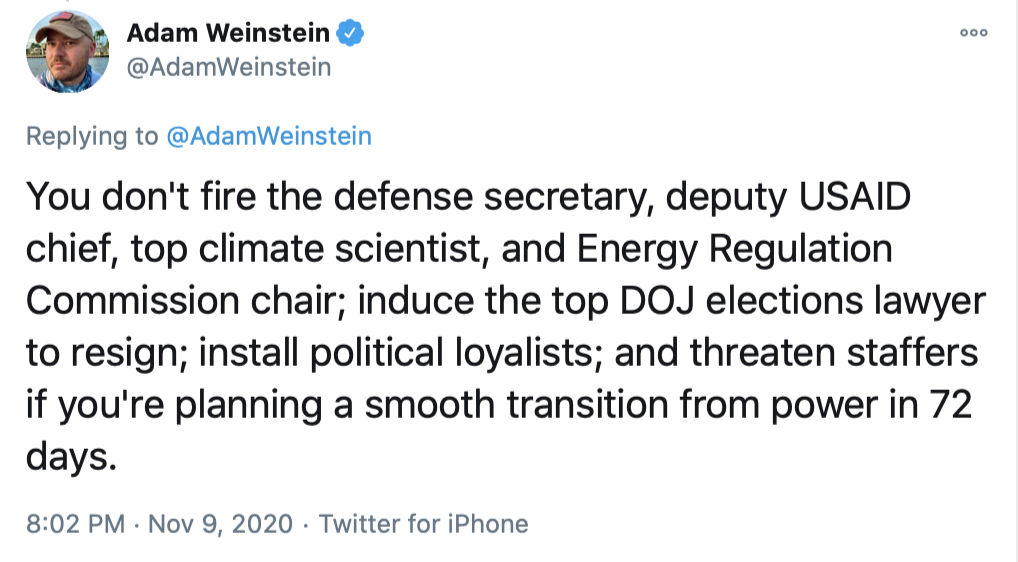Screen dimensions: 1018x562
Task: Click the 8:02 PM timestamp
Action: click(76, 523)
